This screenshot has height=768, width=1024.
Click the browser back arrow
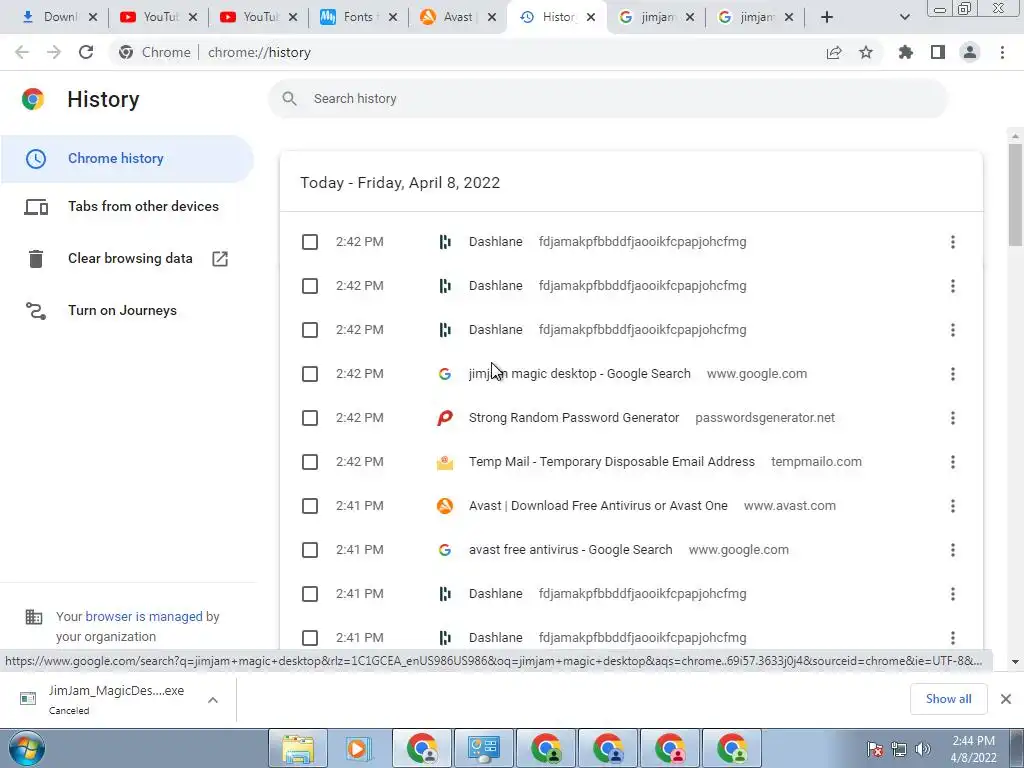[22, 52]
